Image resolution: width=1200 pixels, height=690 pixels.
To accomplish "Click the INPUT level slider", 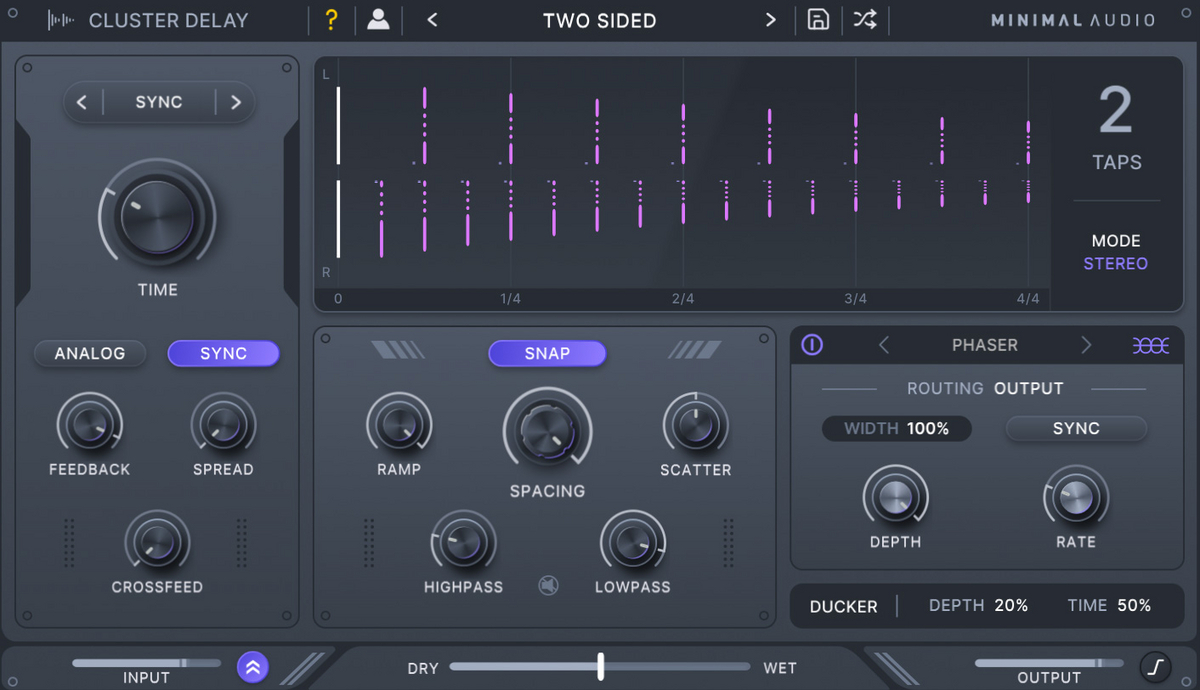I will [x=146, y=663].
